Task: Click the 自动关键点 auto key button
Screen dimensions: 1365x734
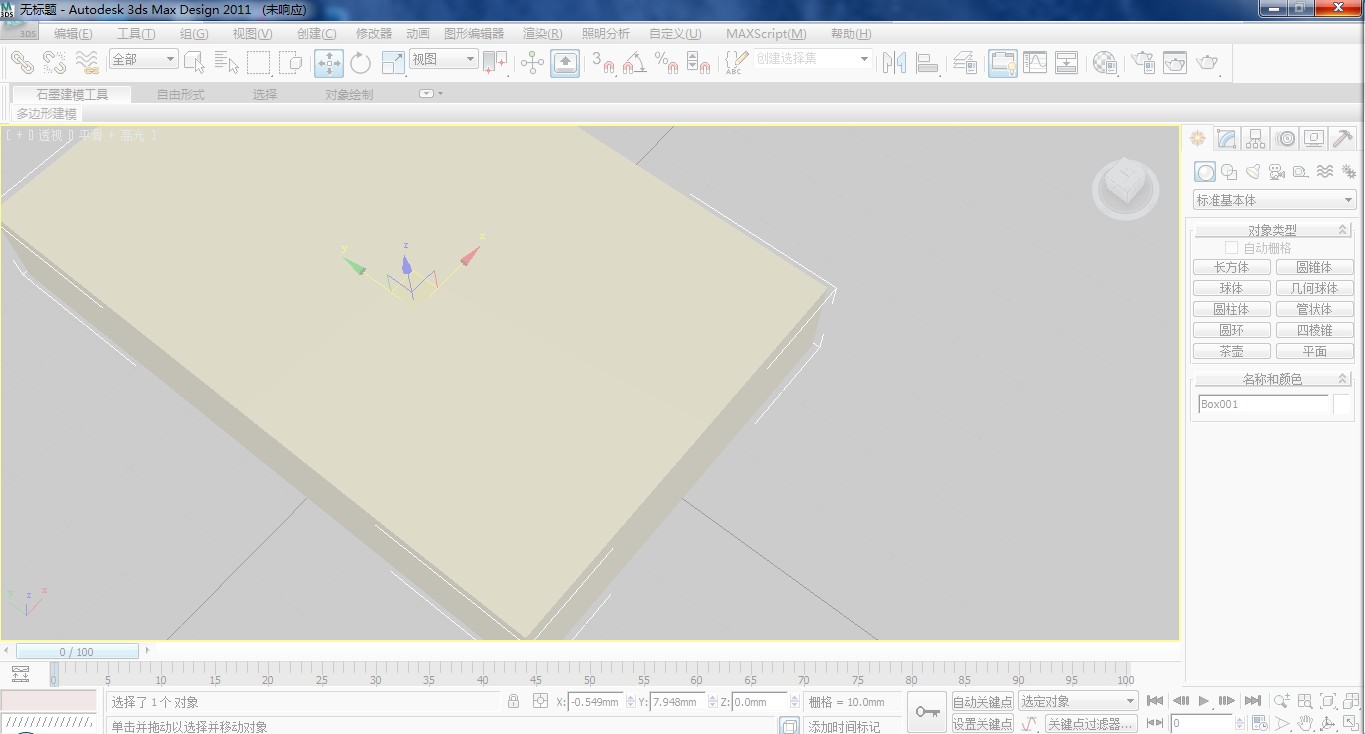Action: [x=983, y=702]
